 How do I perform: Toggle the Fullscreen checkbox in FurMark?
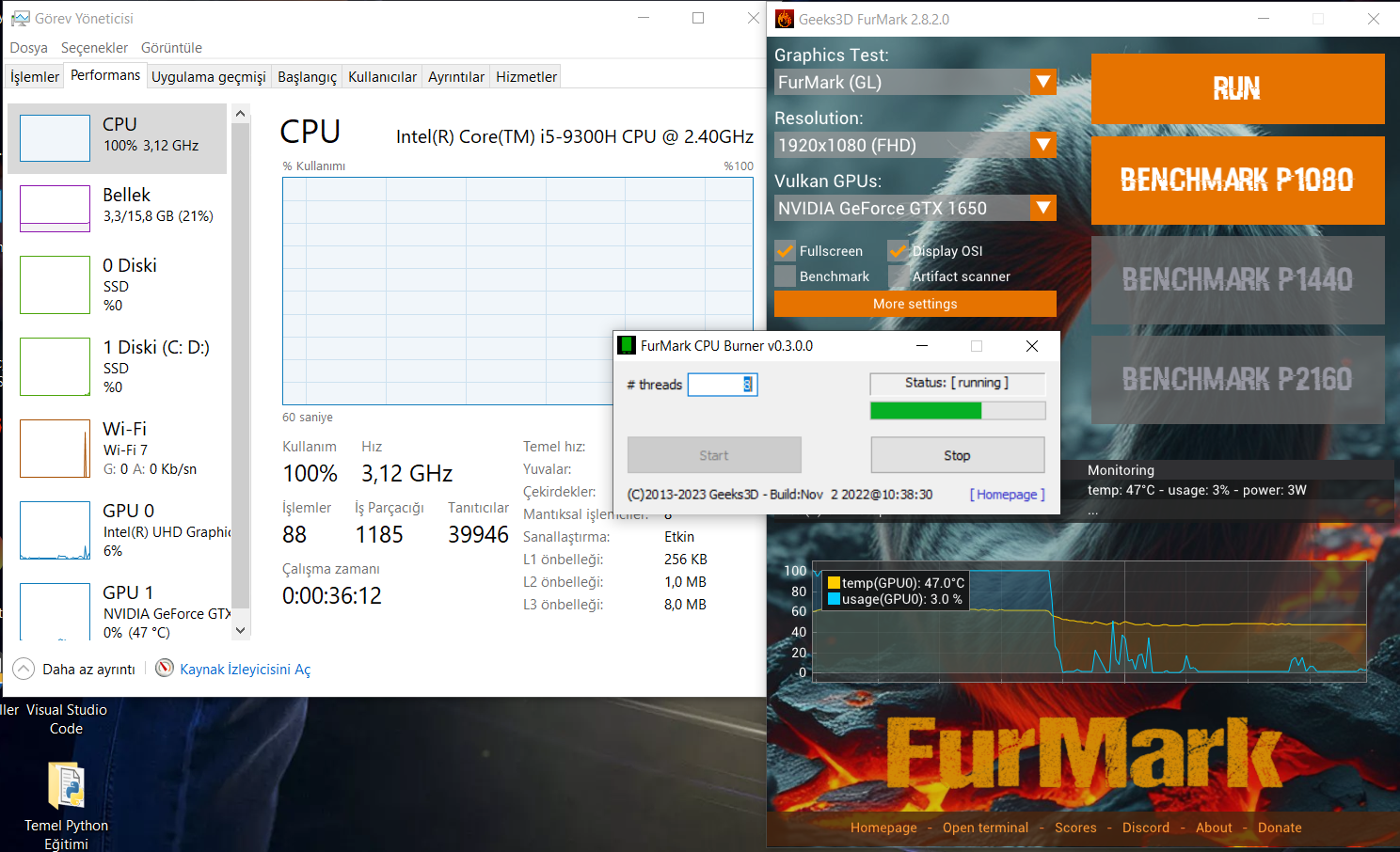click(785, 251)
